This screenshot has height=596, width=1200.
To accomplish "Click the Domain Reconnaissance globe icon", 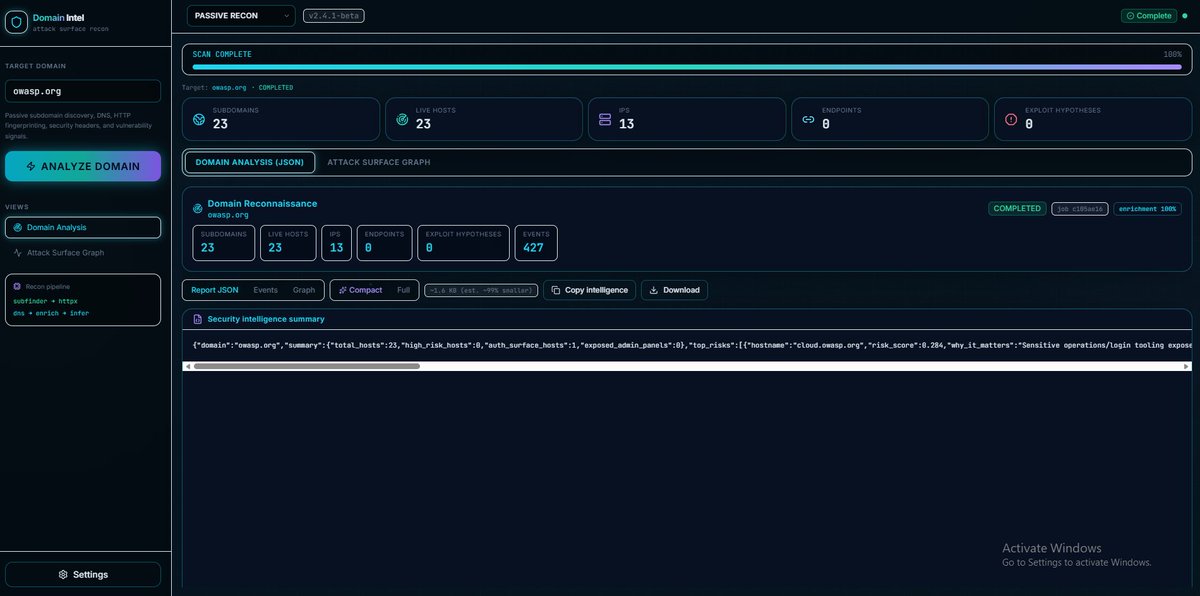I will [198, 208].
